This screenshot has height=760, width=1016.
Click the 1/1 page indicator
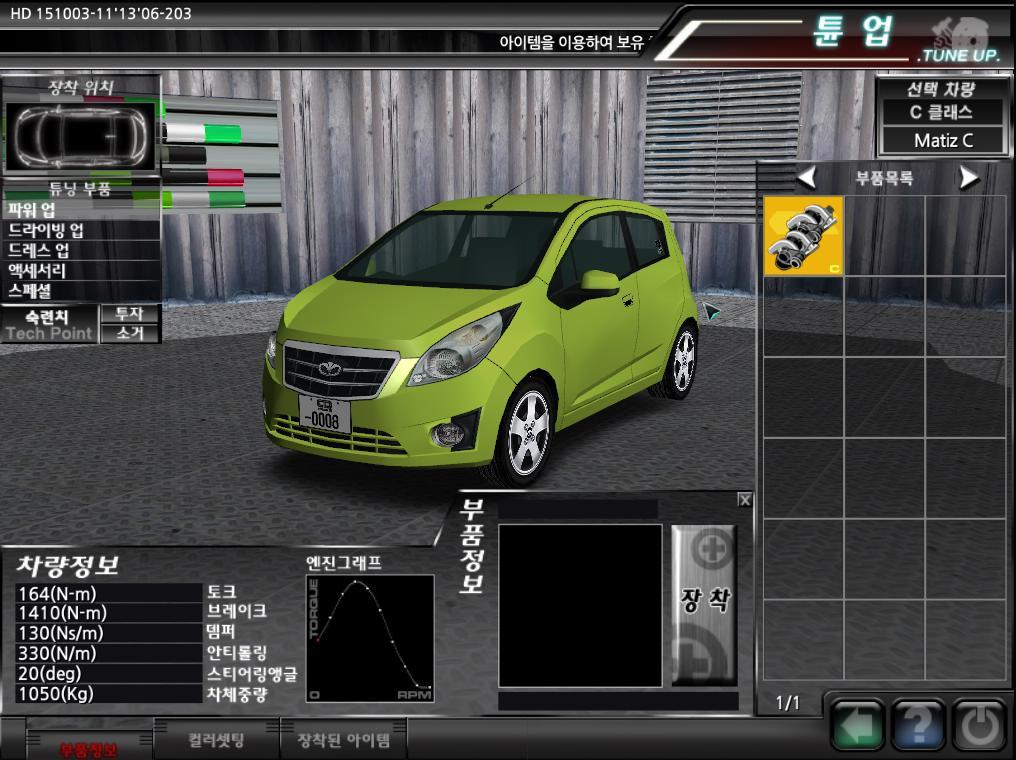[787, 703]
